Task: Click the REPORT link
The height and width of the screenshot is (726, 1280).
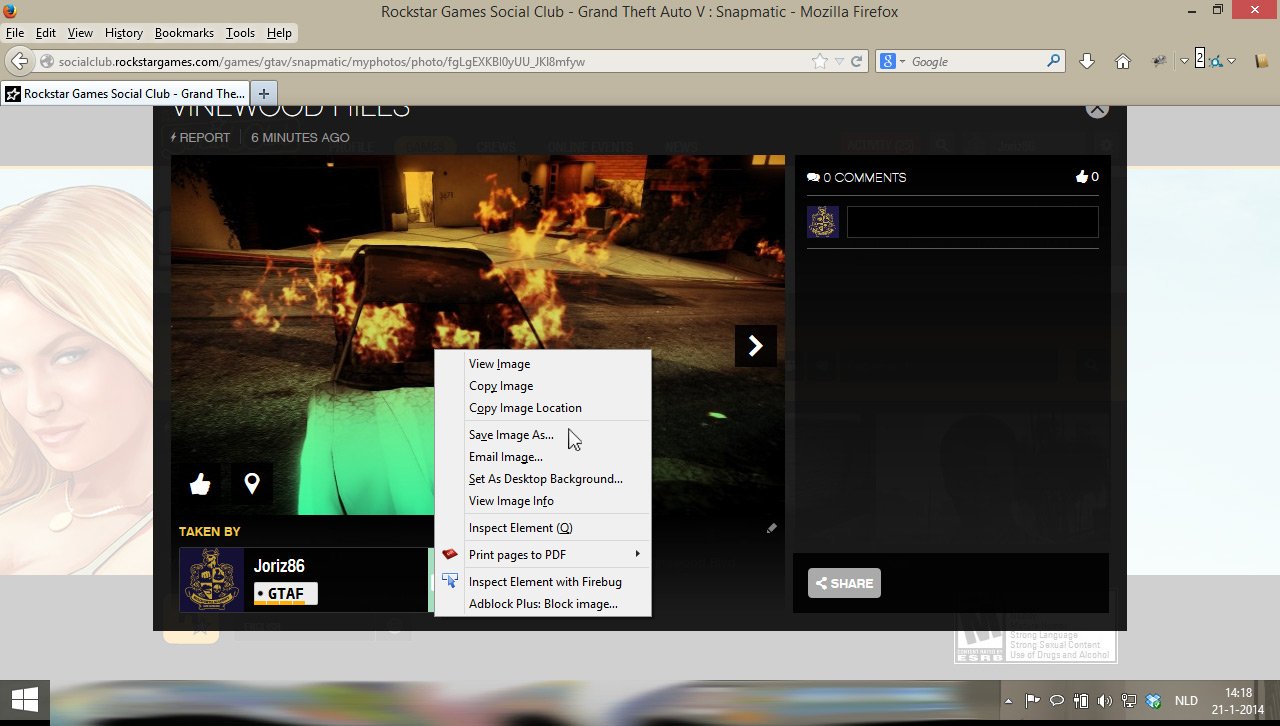Action: 200,137
